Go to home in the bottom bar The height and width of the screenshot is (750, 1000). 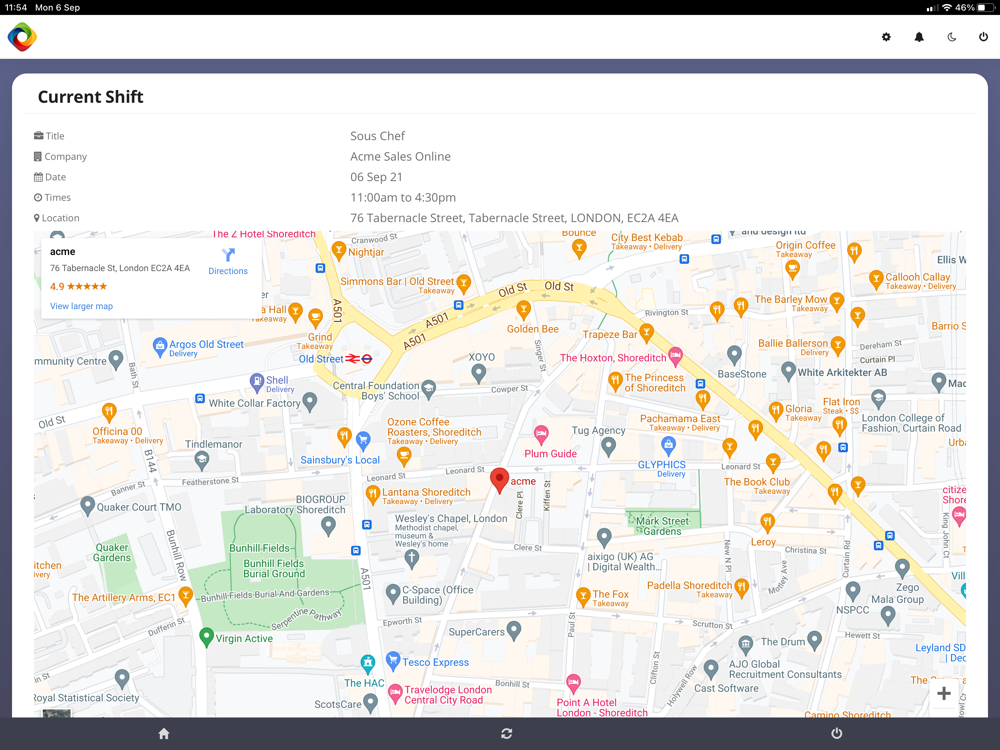click(164, 733)
